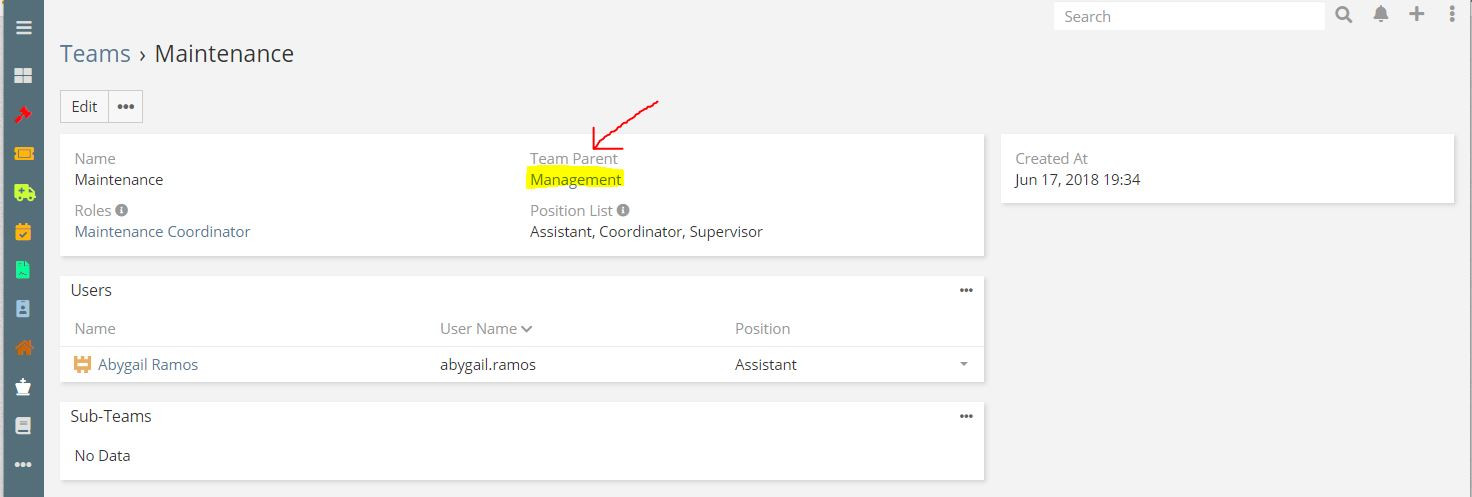Open the dashboard grid icon in sidebar
The image size is (1472, 497).
[x=23, y=76]
